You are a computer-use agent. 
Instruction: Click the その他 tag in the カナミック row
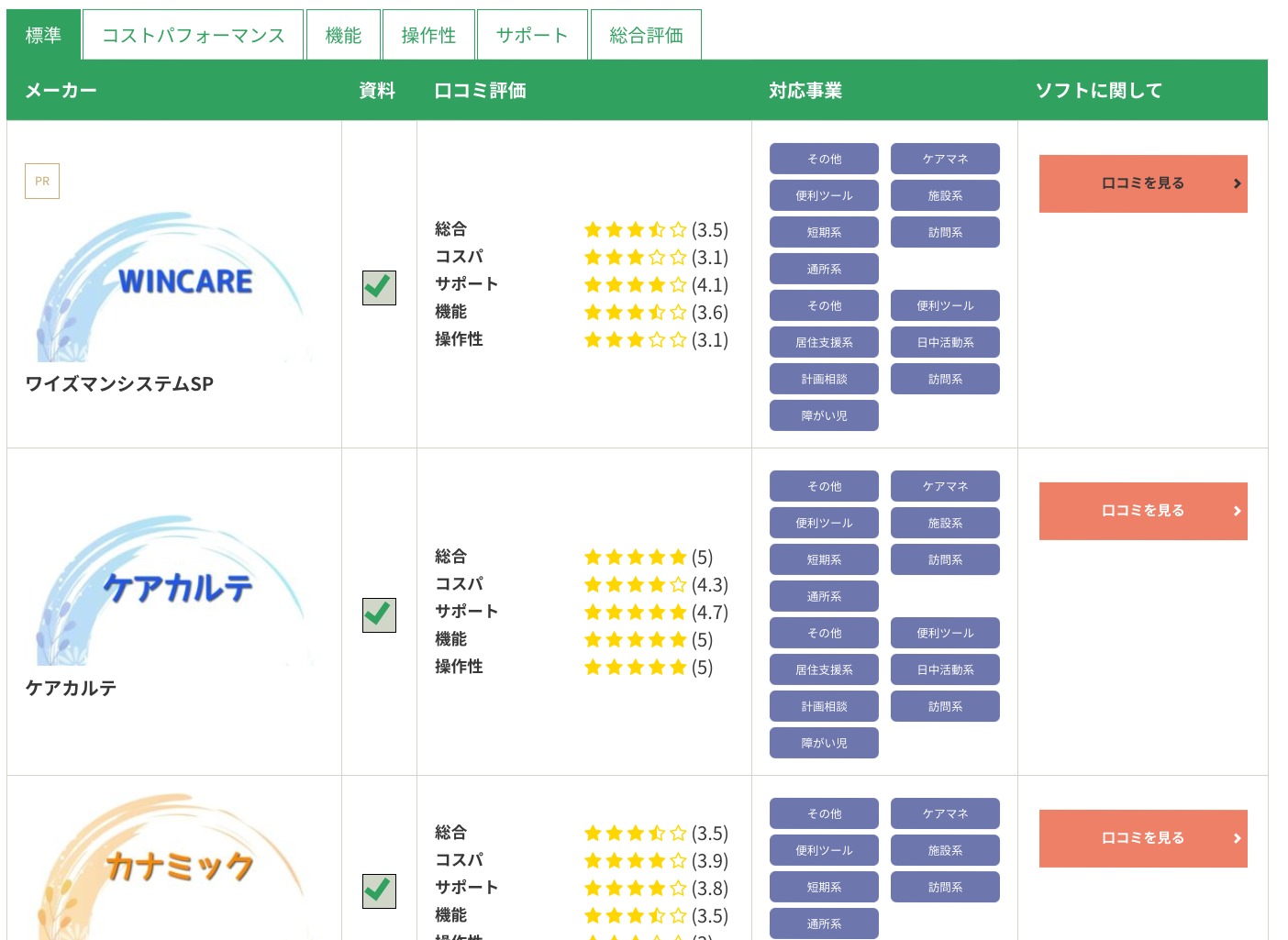point(824,813)
